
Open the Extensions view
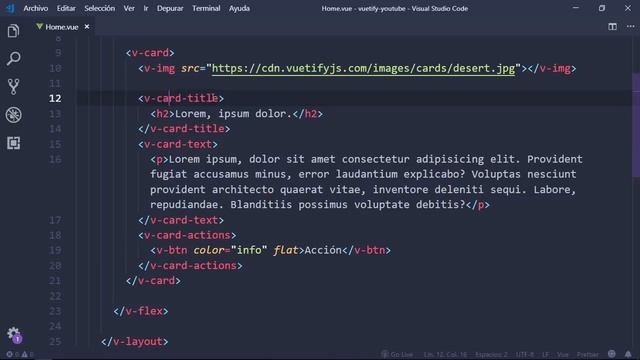click(13, 143)
